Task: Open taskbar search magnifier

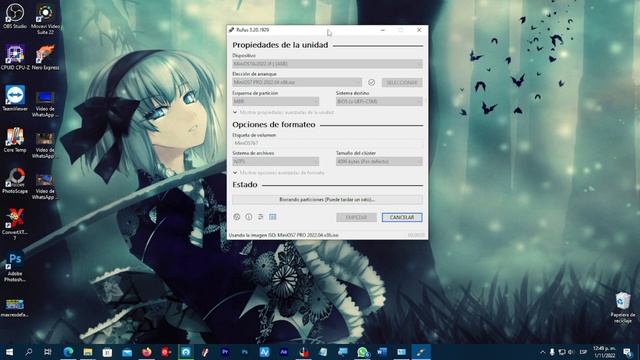Action: pyautogui.click(x=29, y=352)
